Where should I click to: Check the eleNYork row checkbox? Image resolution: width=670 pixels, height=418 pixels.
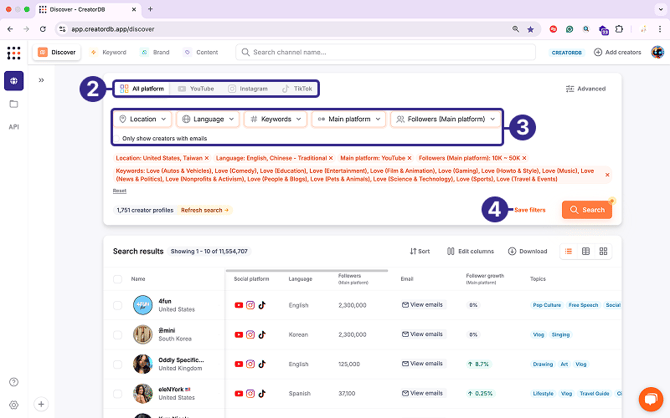(118, 394)
